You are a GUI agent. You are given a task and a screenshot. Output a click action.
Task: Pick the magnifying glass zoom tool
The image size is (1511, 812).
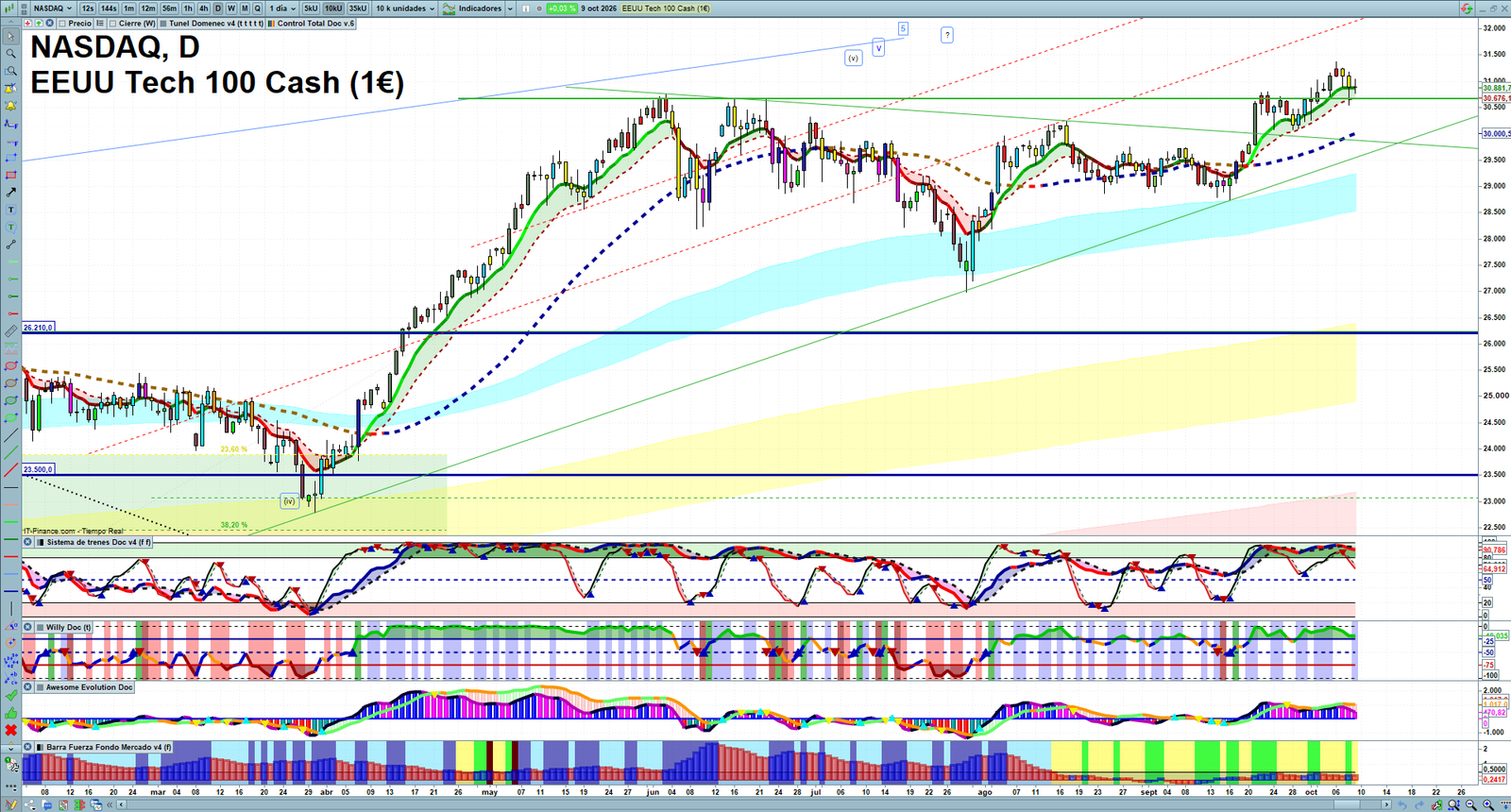(x=10, y=54)
